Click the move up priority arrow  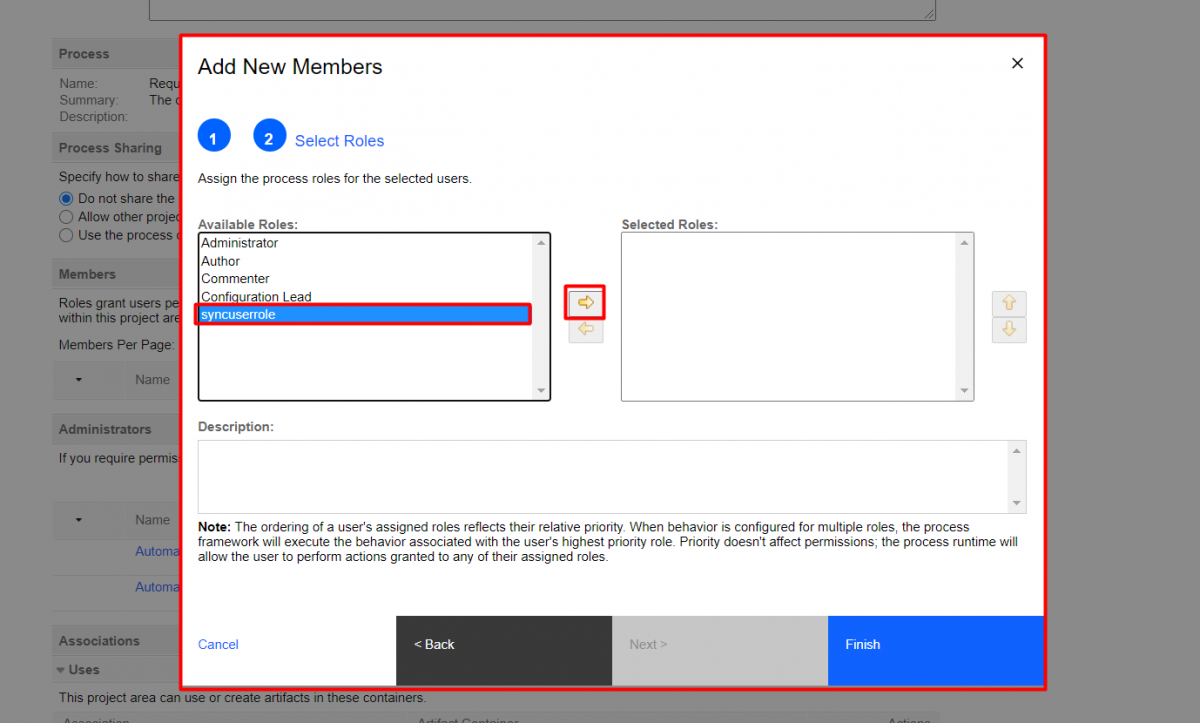1009,303
